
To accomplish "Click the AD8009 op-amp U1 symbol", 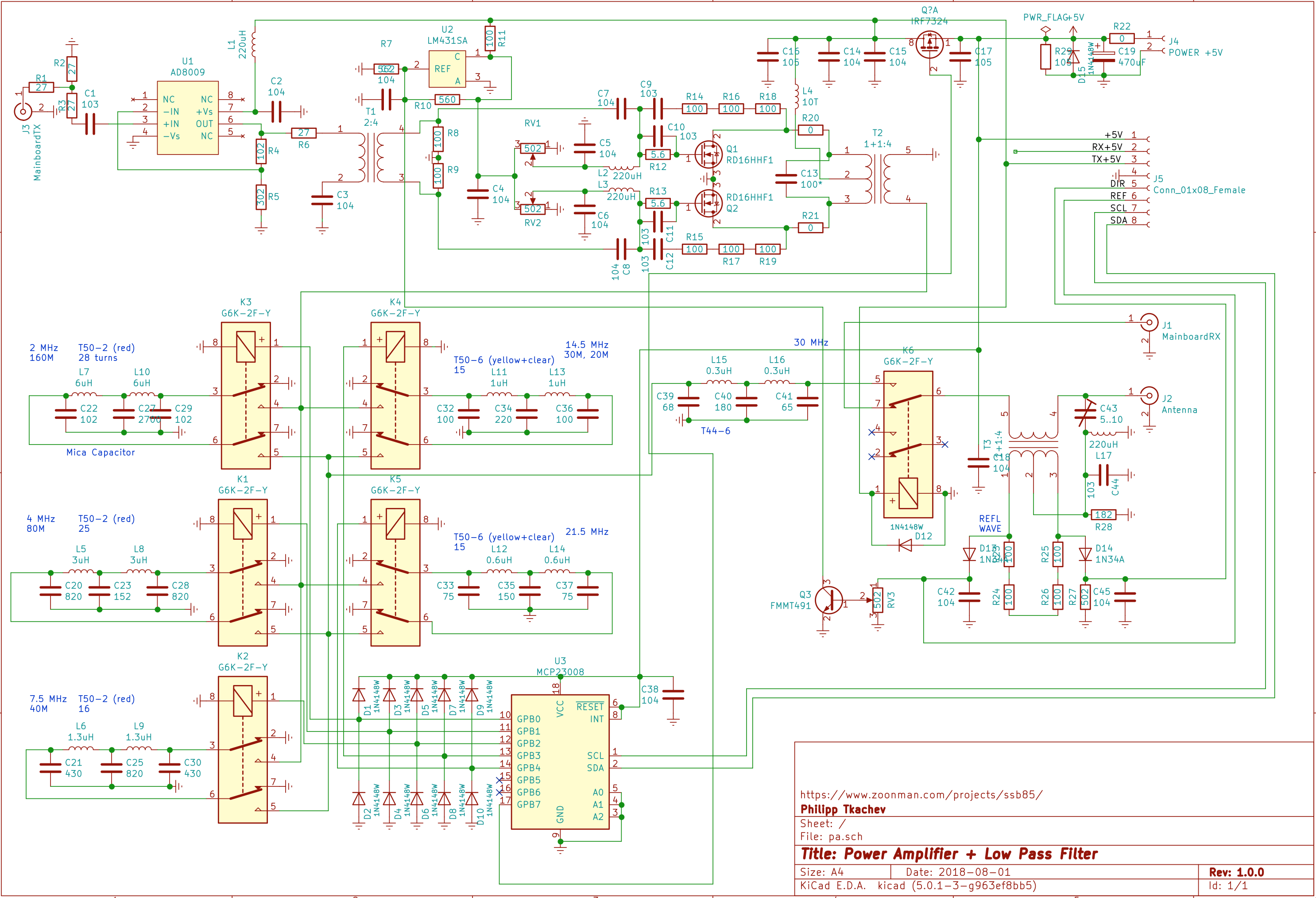I will coord(187,118).
